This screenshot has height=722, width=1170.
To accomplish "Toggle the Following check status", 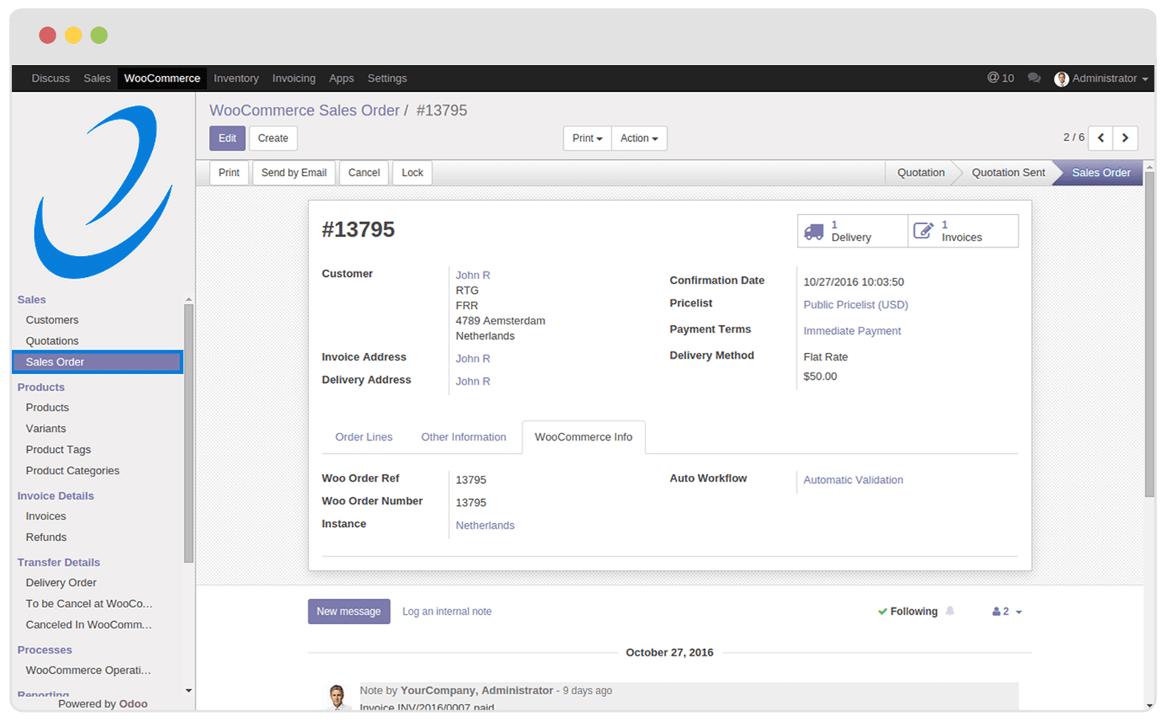I will click(x=907, y=611).
